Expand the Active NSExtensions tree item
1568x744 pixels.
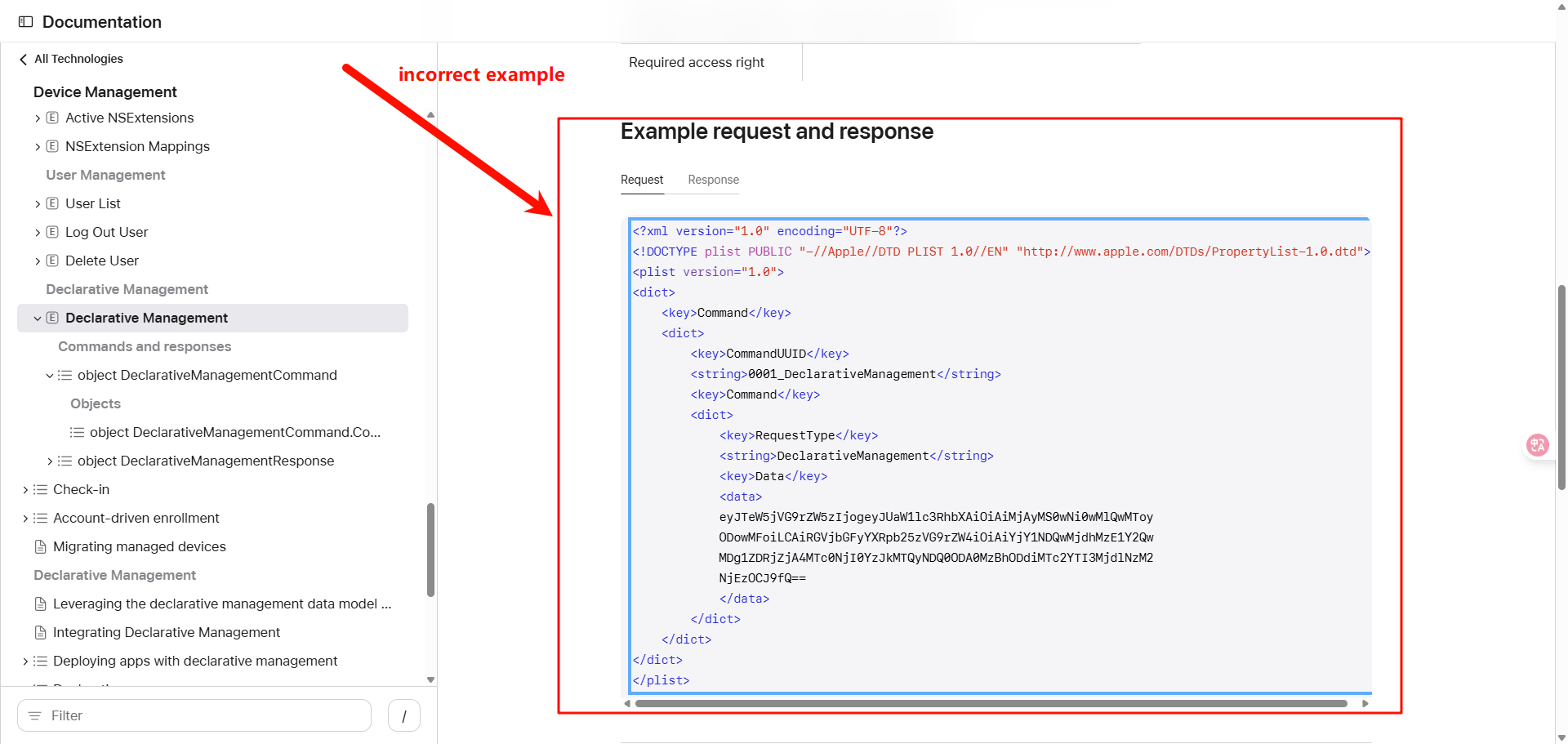pos(38,118)
